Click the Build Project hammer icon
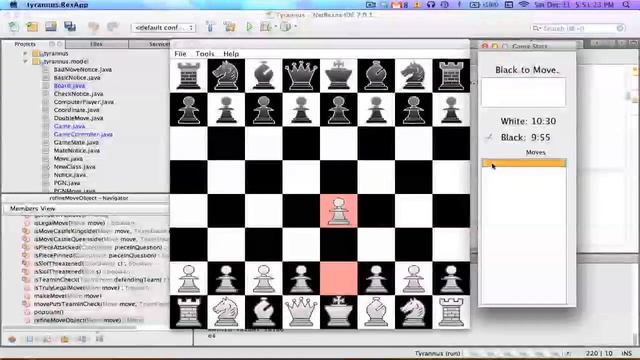This screenshot has height=360, width=640. [210, 27]
